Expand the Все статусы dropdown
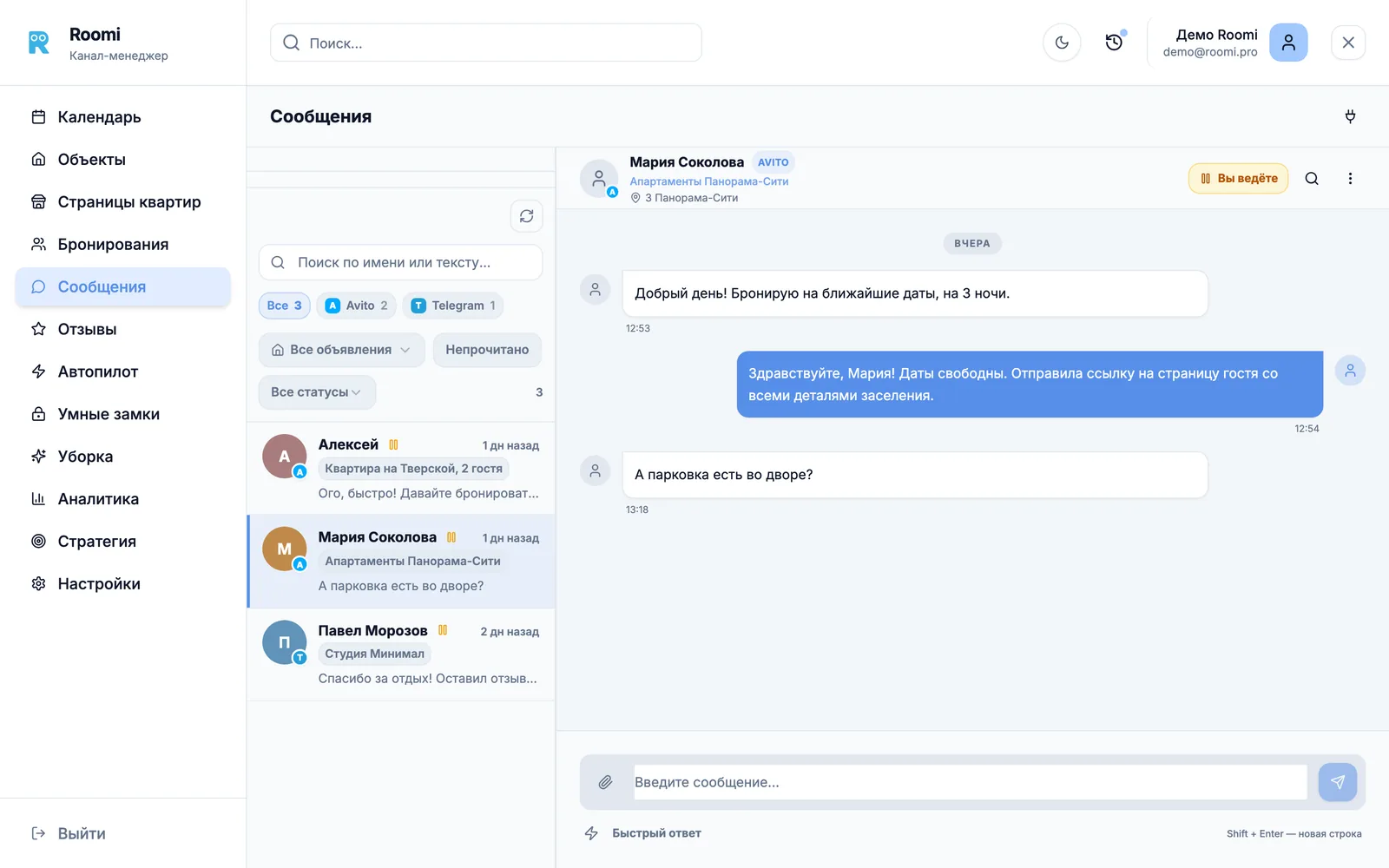Image resolution: width=1389 pixels, height=868 pixels. coord(317,392)
